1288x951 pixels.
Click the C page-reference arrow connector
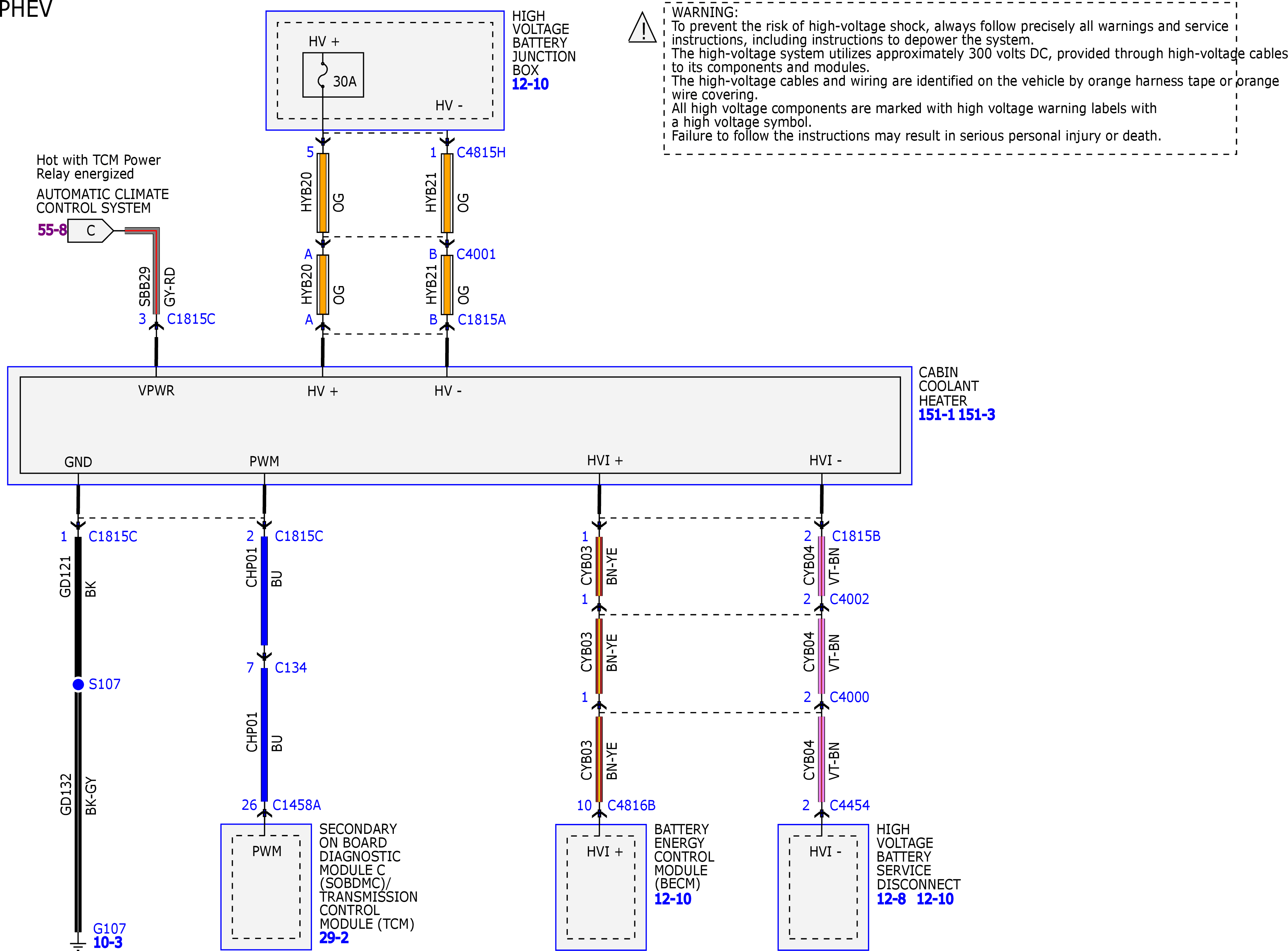pyautogui.click(x=90, y=230)
